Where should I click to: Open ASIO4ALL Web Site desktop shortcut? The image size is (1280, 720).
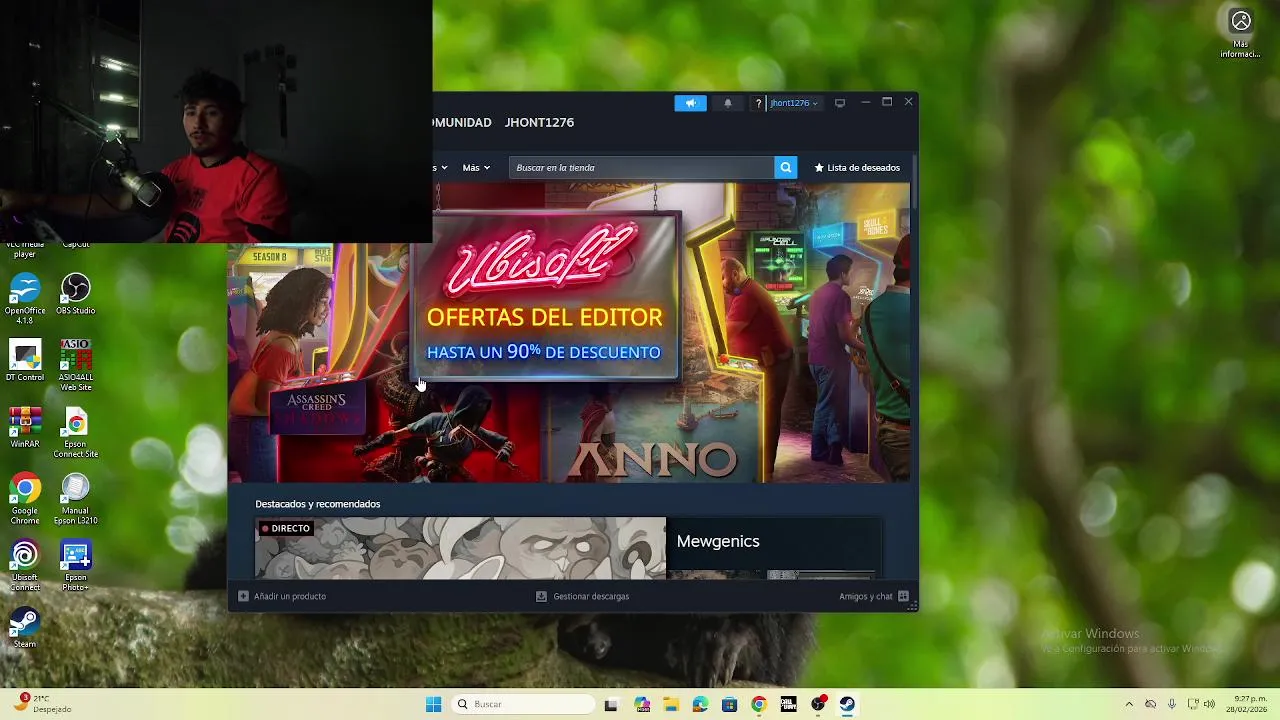[76, 365]
